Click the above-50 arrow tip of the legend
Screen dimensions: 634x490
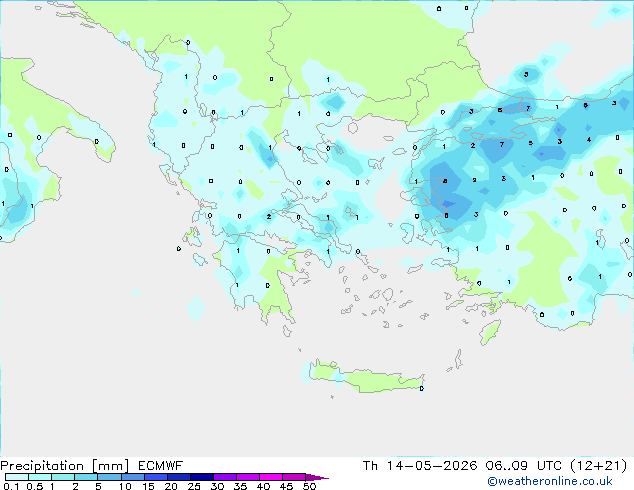pos(317,477)
